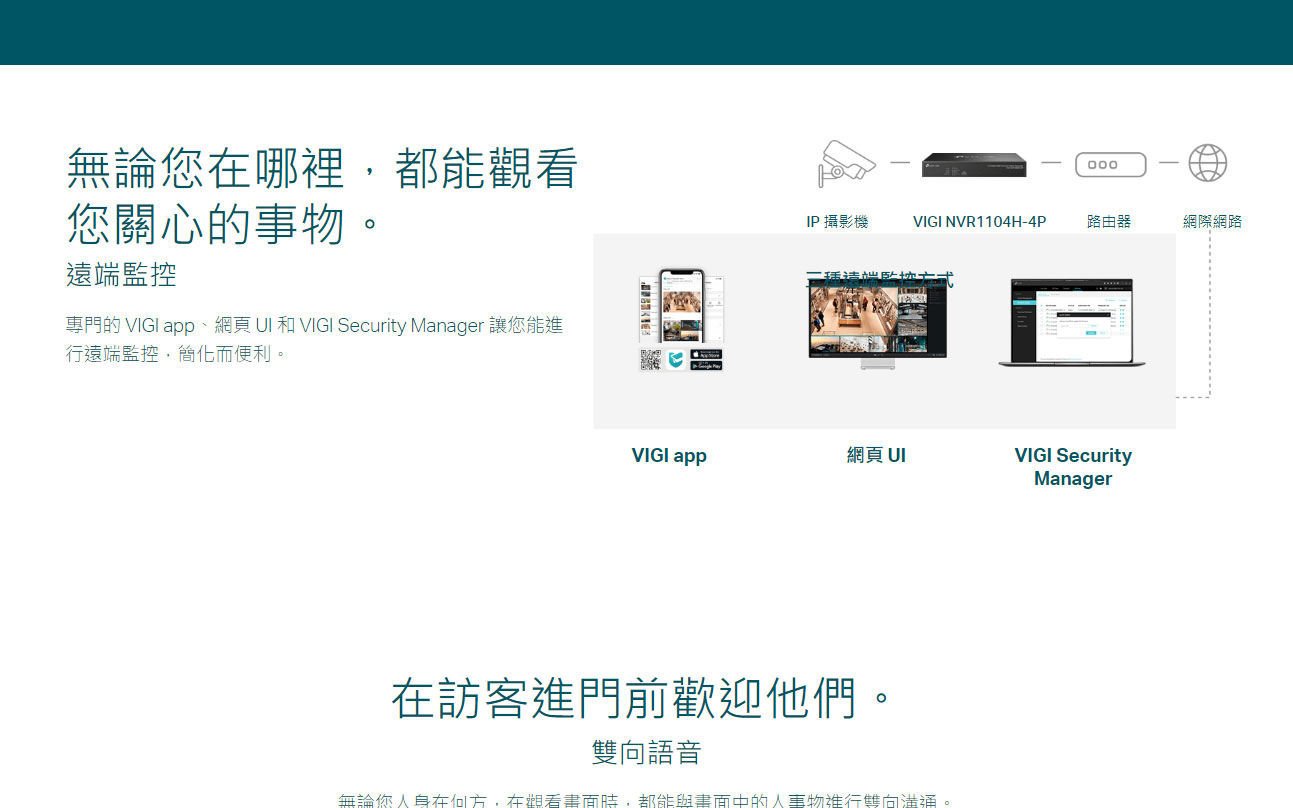Click the IP camera icon
Image resolution: width=1293 pixels, height=808 pixels.
(x=846, y=163)
